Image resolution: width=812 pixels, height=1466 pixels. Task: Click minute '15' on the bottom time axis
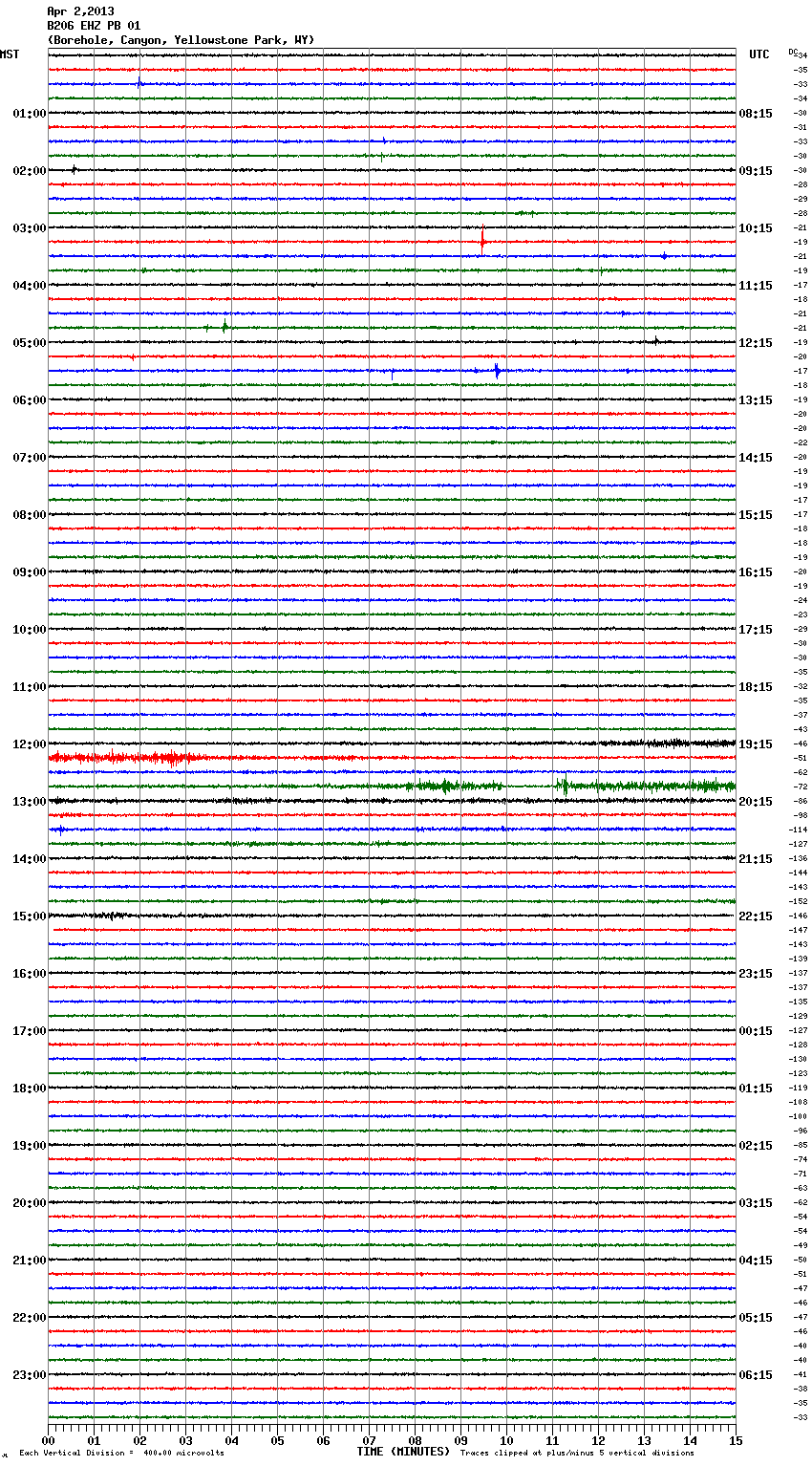click(x=736, y=1440)
